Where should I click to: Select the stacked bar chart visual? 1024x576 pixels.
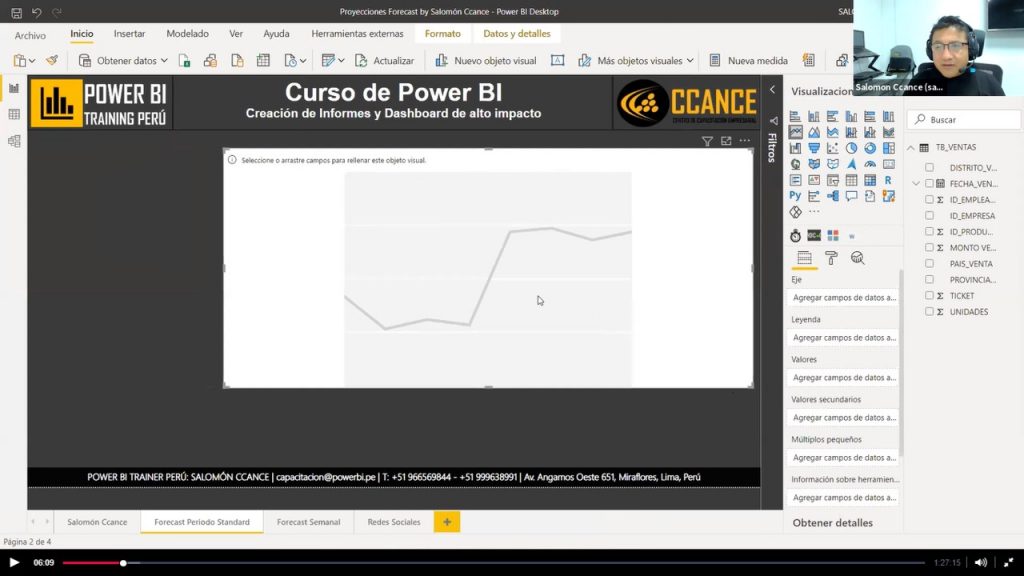coord(795,116)
